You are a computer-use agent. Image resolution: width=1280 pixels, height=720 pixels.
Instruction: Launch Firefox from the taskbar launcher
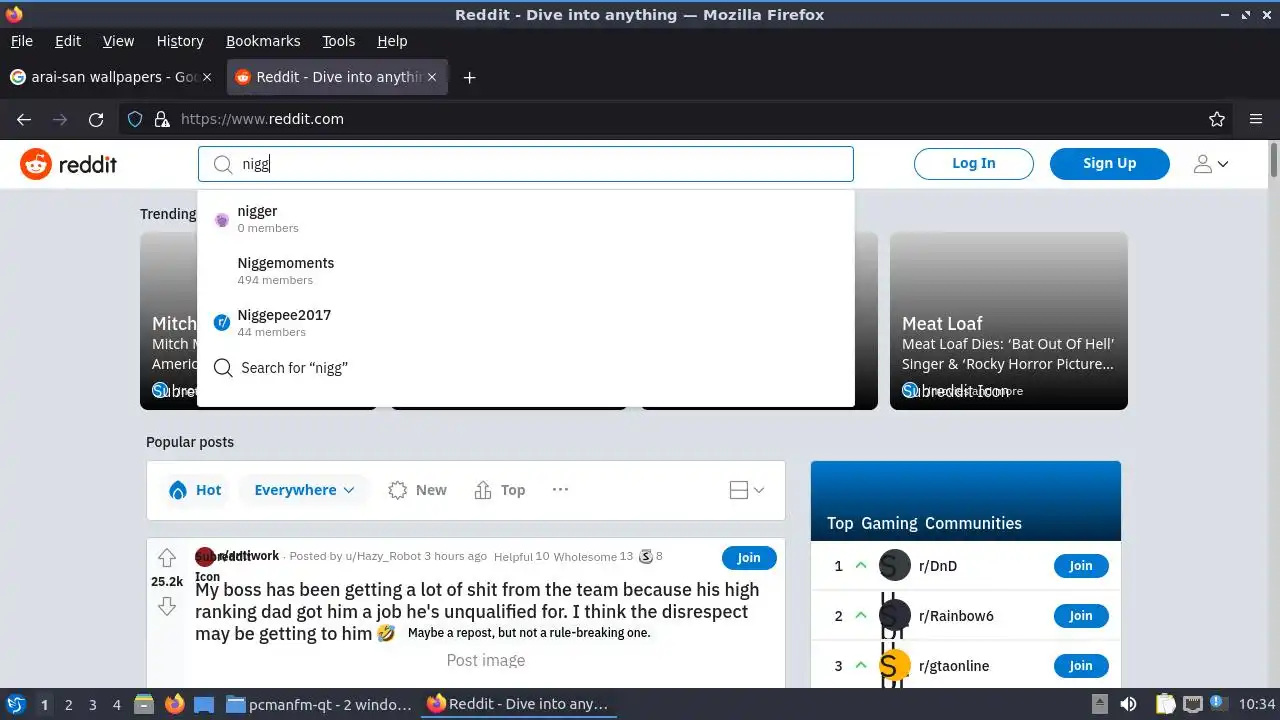coord(175,704)
